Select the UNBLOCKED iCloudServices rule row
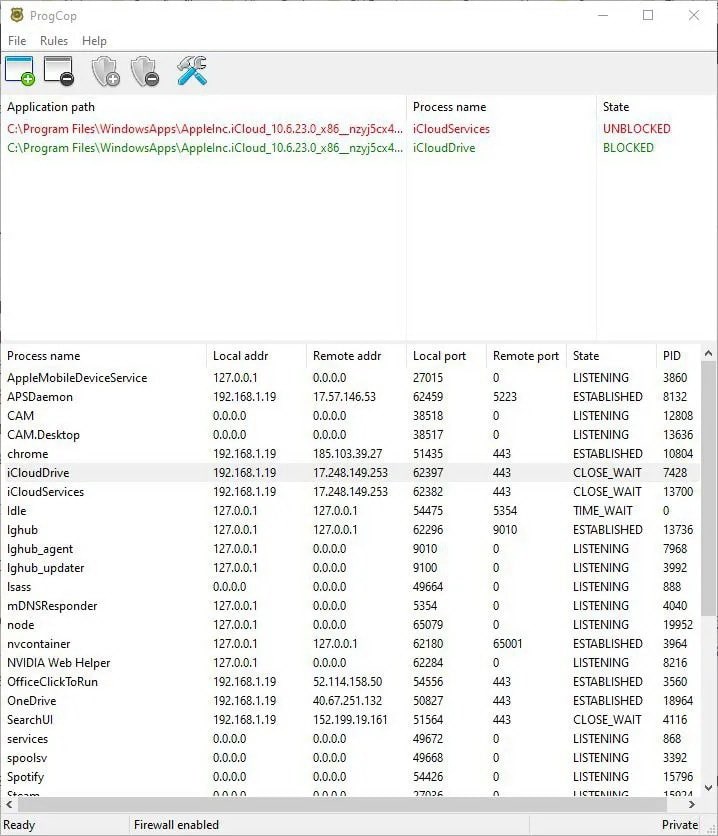 (358, 129)
